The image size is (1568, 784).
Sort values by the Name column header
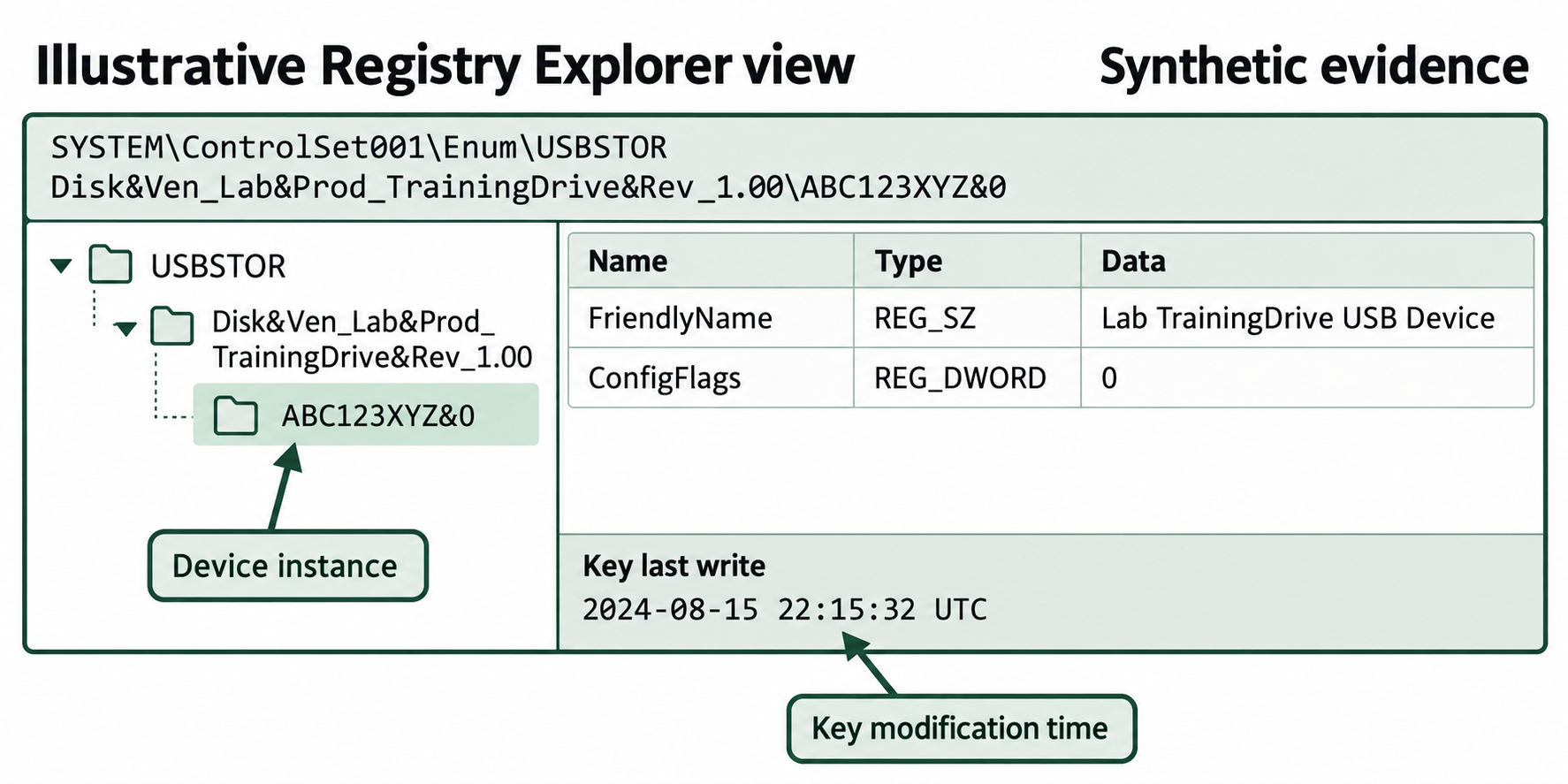pyautogui.click(x=711, y=261)
